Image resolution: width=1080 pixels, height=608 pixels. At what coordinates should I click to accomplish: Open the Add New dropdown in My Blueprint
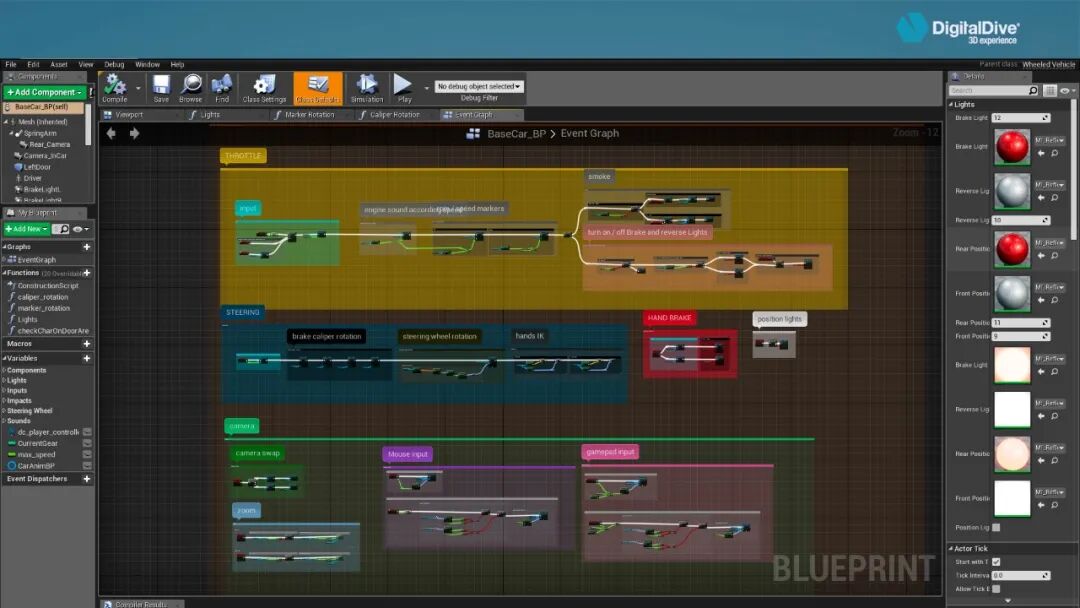point(27,229)
